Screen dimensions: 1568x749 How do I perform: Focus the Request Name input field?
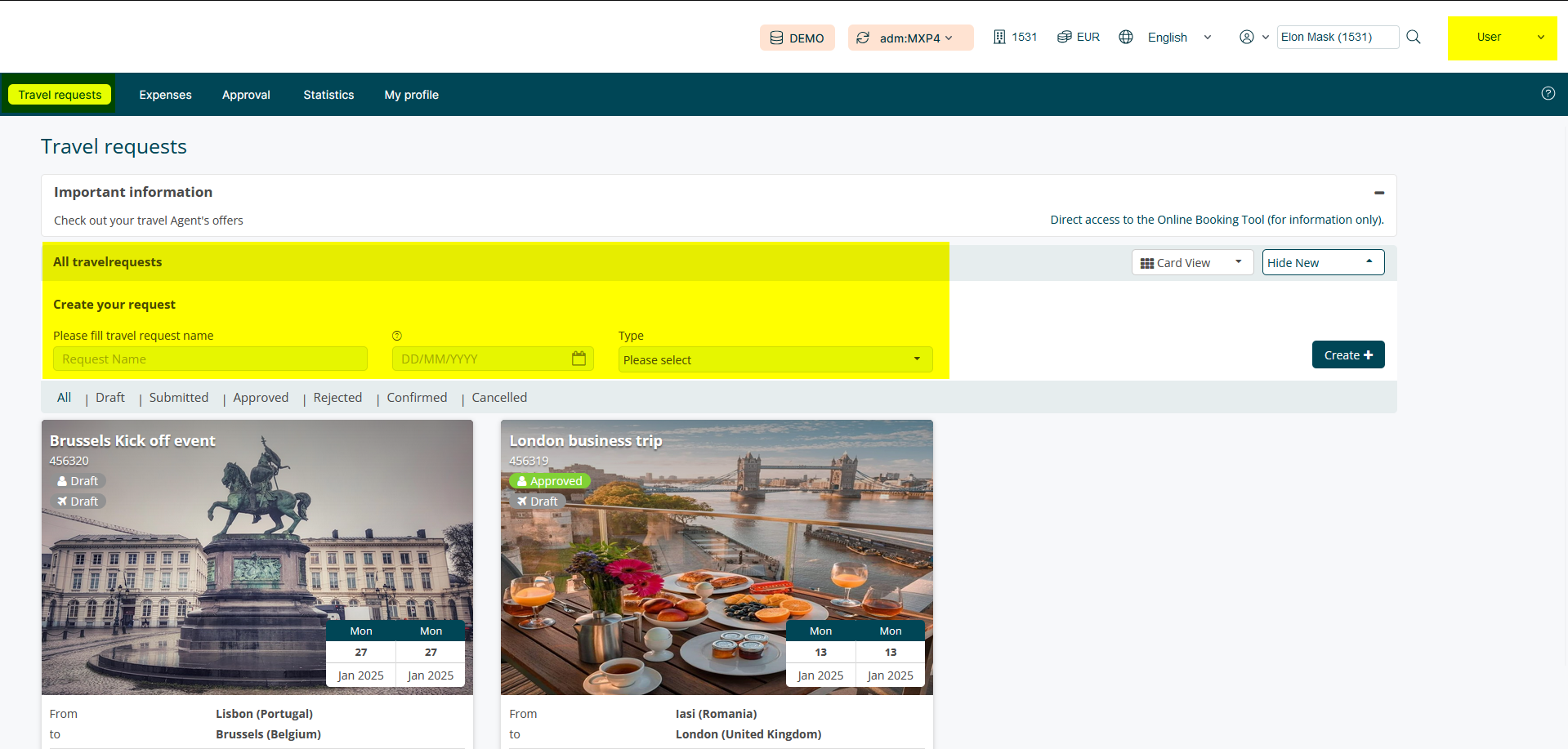click(x=210, y=359)
